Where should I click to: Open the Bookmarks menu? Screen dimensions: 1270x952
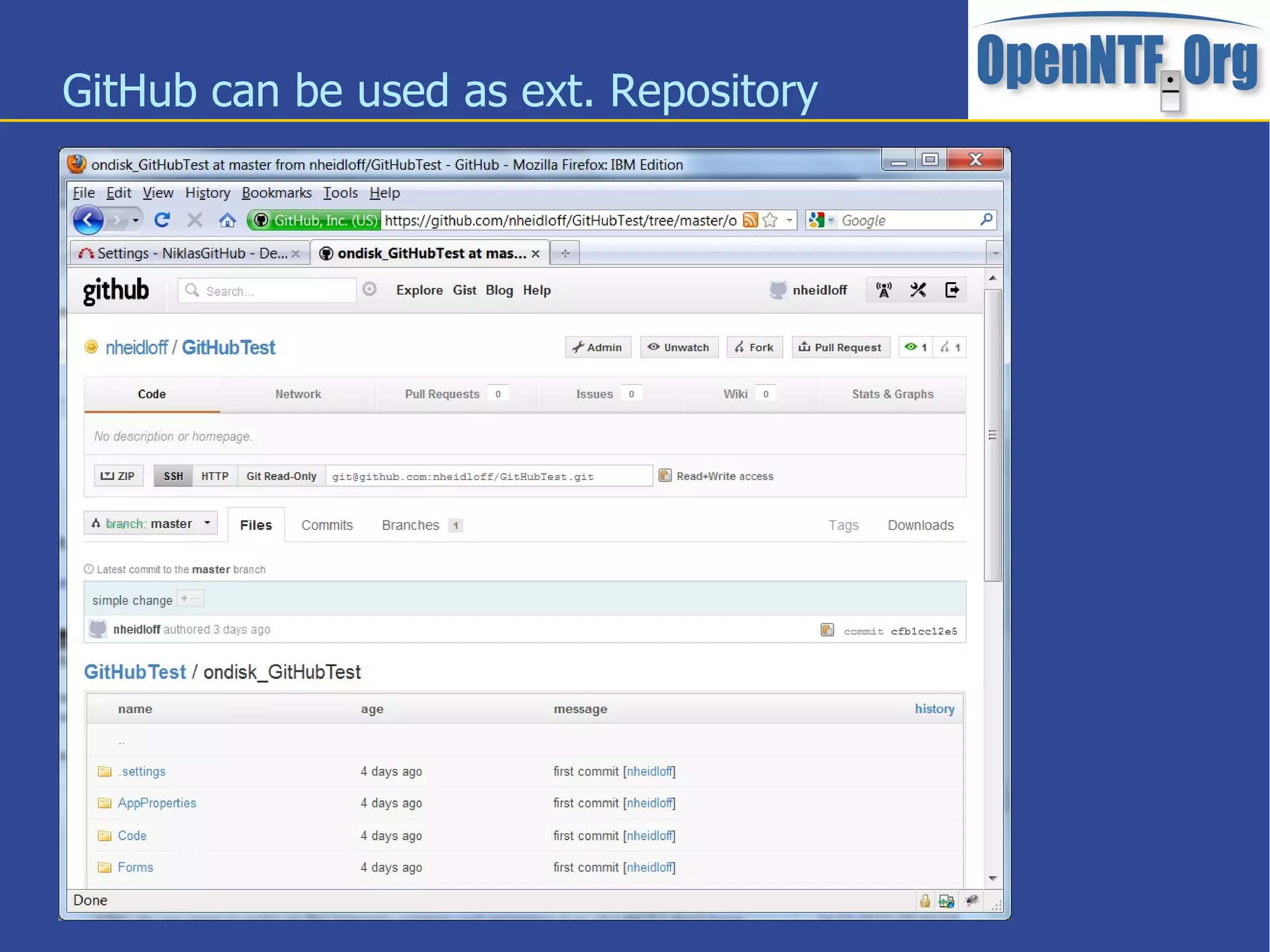tap(277, 193)
